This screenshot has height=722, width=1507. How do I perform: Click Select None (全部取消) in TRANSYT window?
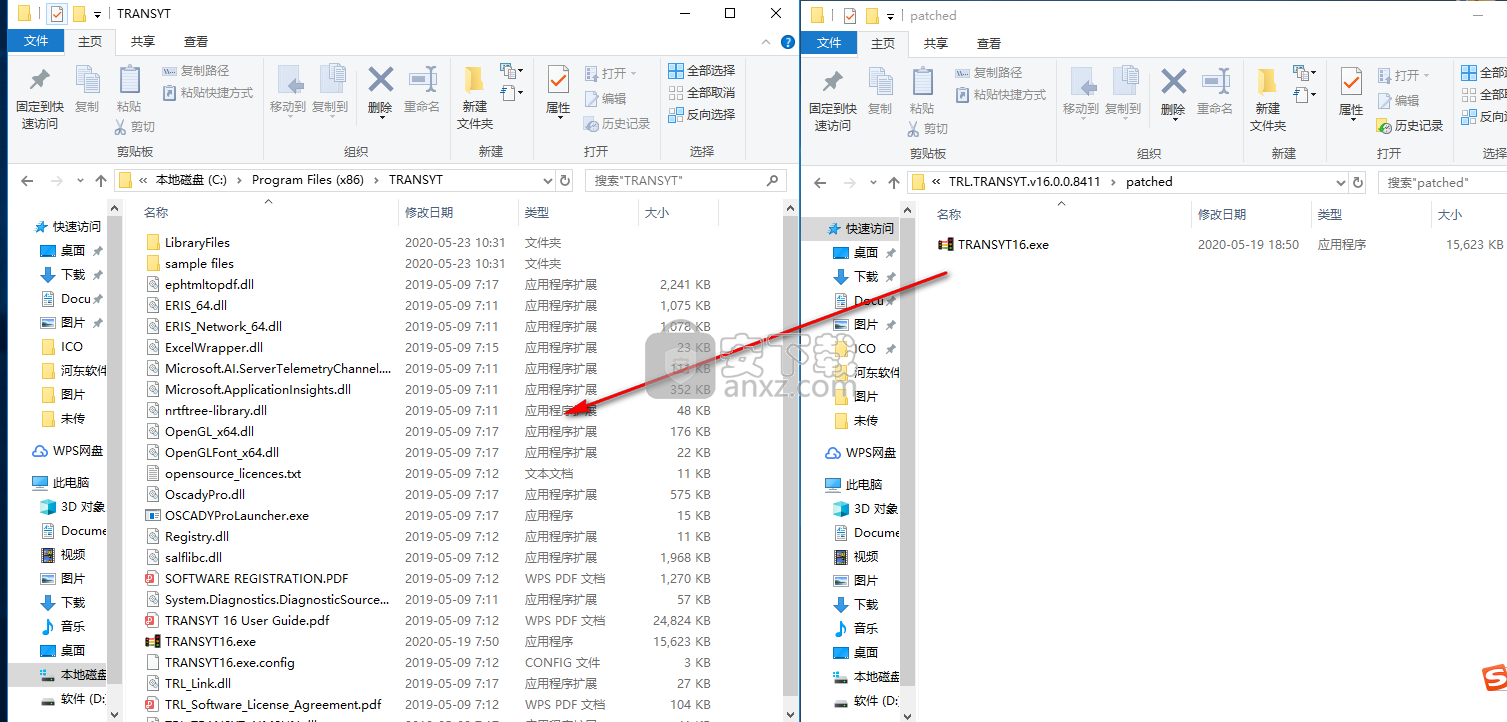(x=701, y=92)
